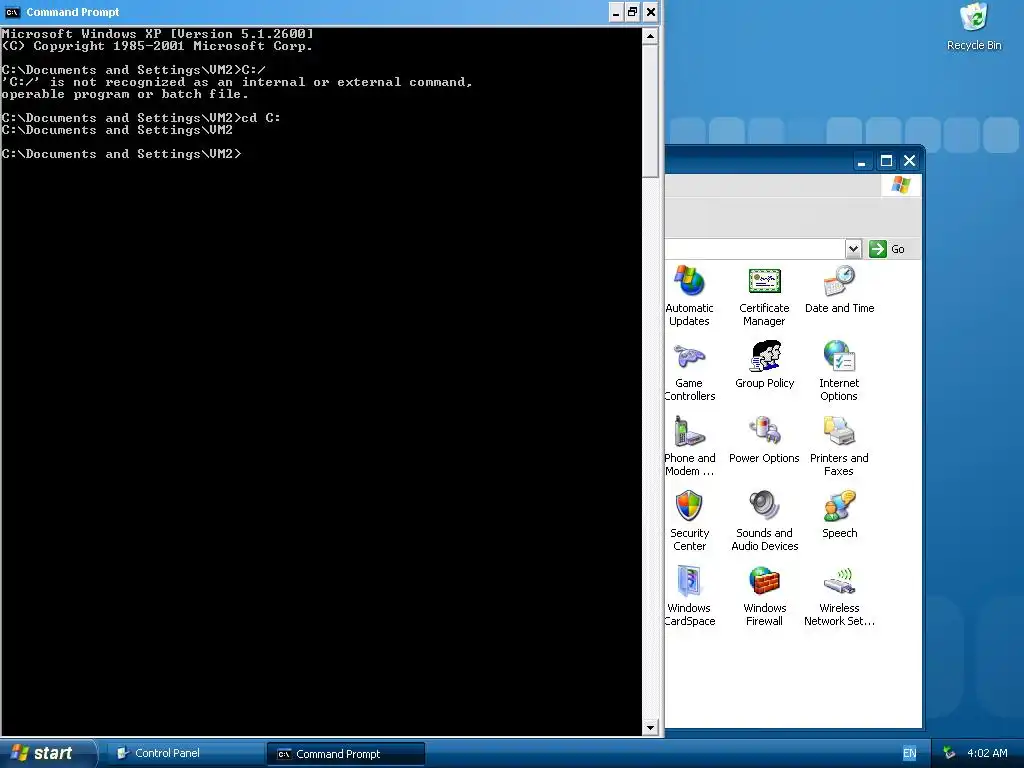
Task: Maximize the Control Panel window
Action: point(886,161)
